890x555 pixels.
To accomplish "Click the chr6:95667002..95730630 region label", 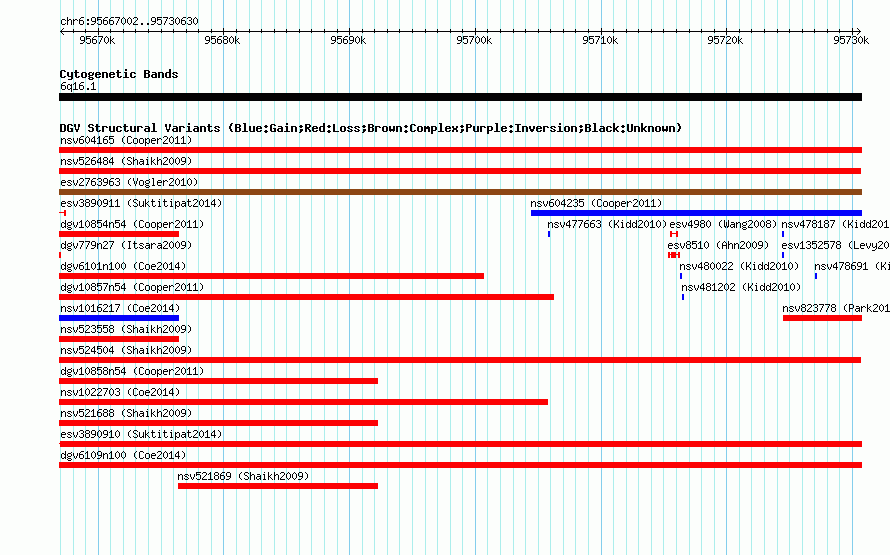I will click(x=129, y=21).
